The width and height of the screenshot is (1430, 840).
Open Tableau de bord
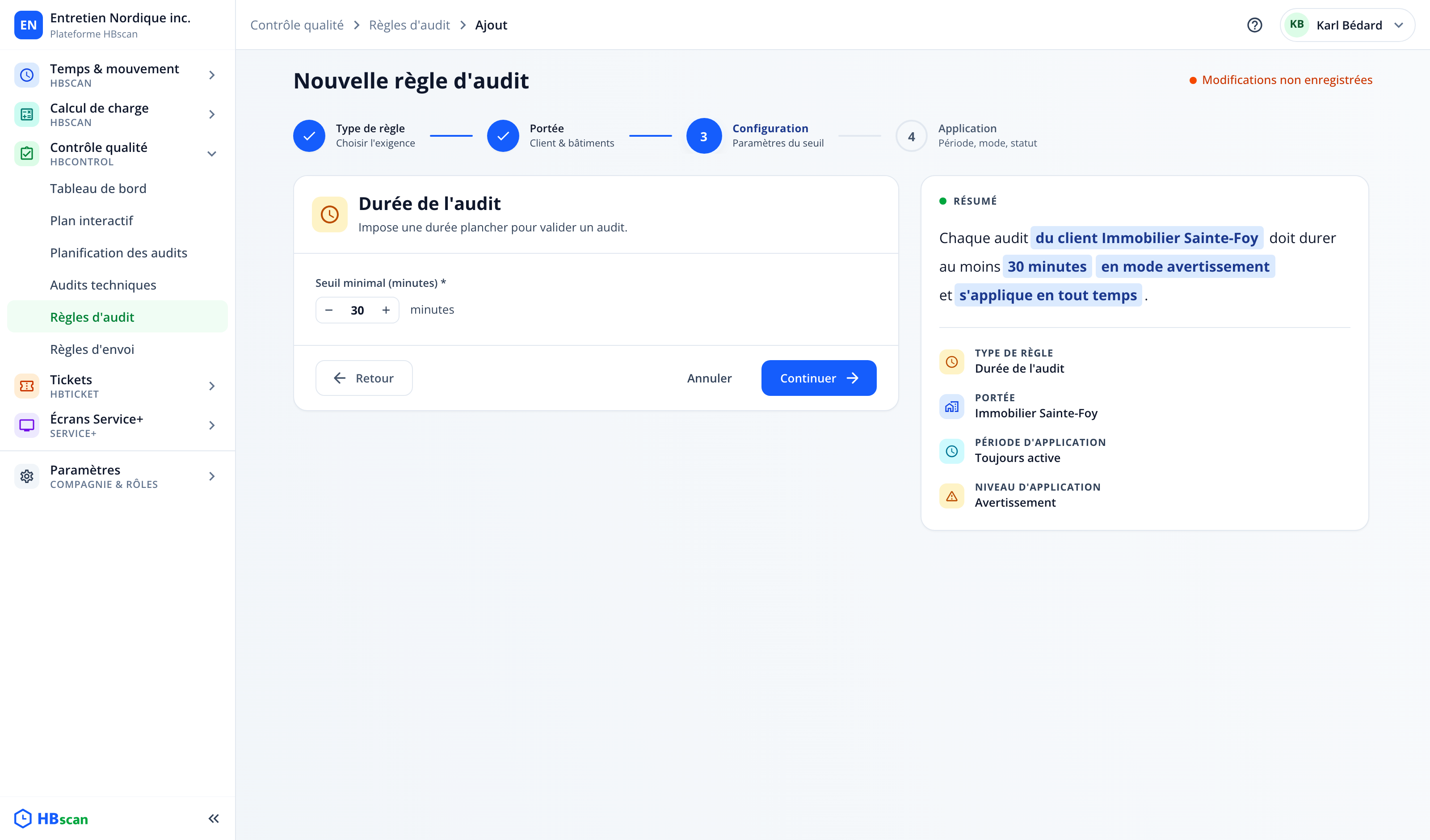118,189
